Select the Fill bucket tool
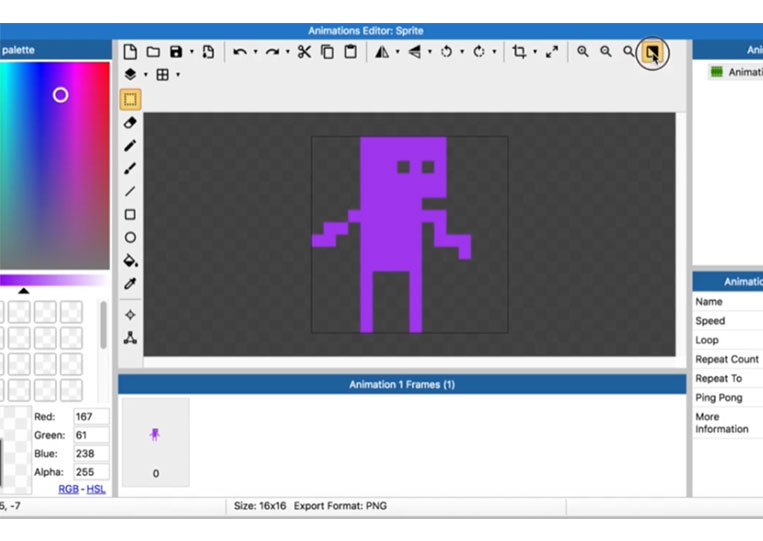Viewport: 763px width, 541px height. 130,260
